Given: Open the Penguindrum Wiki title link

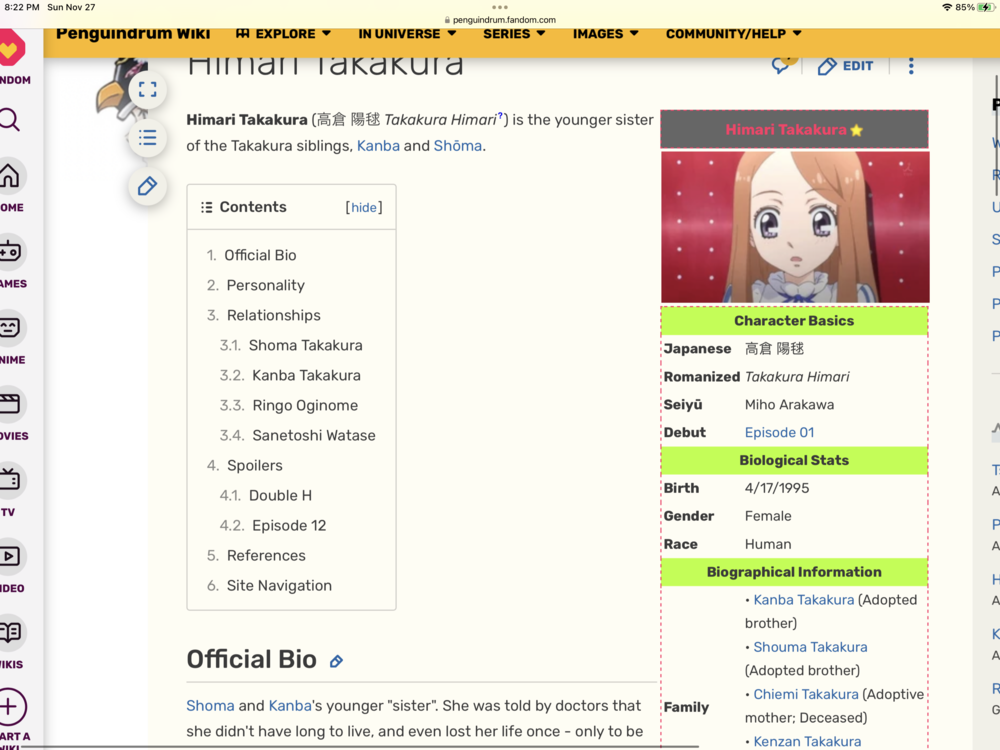Looking at the screenshot, I should 133,34.
